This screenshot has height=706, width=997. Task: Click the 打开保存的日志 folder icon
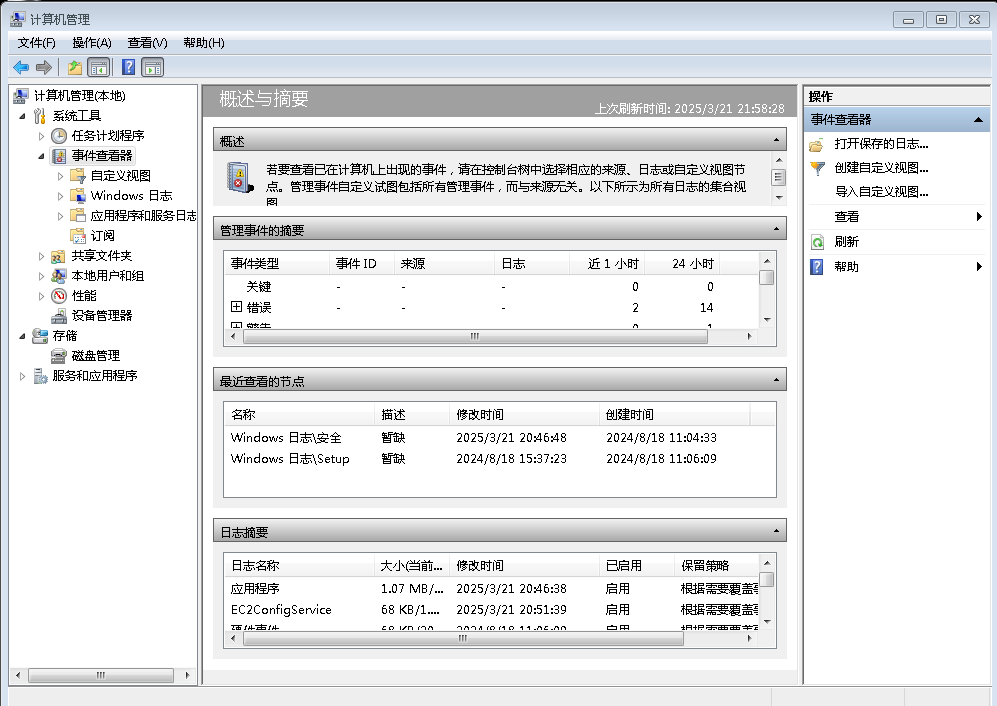(816, 144)
